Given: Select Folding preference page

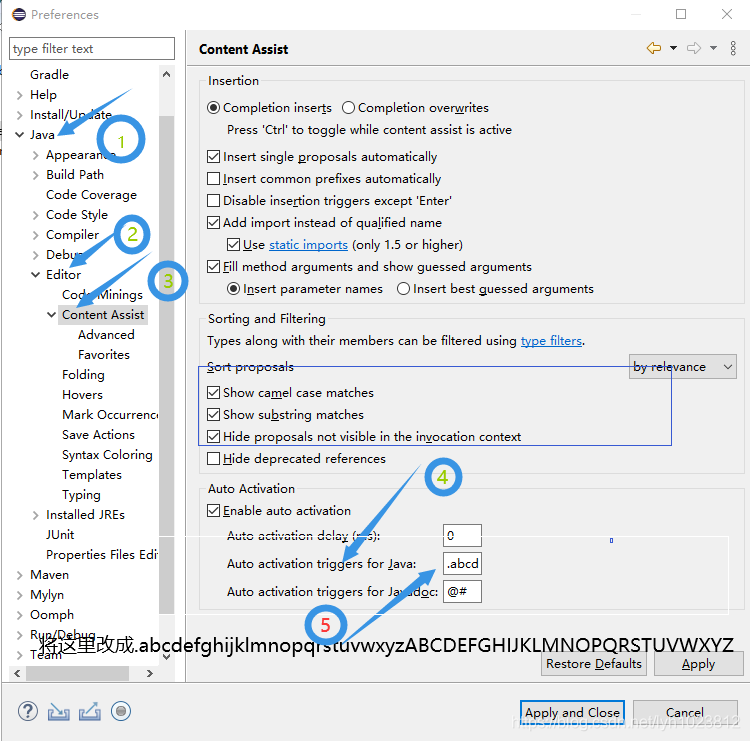Looking at the screenshot, I should [83, 375].
